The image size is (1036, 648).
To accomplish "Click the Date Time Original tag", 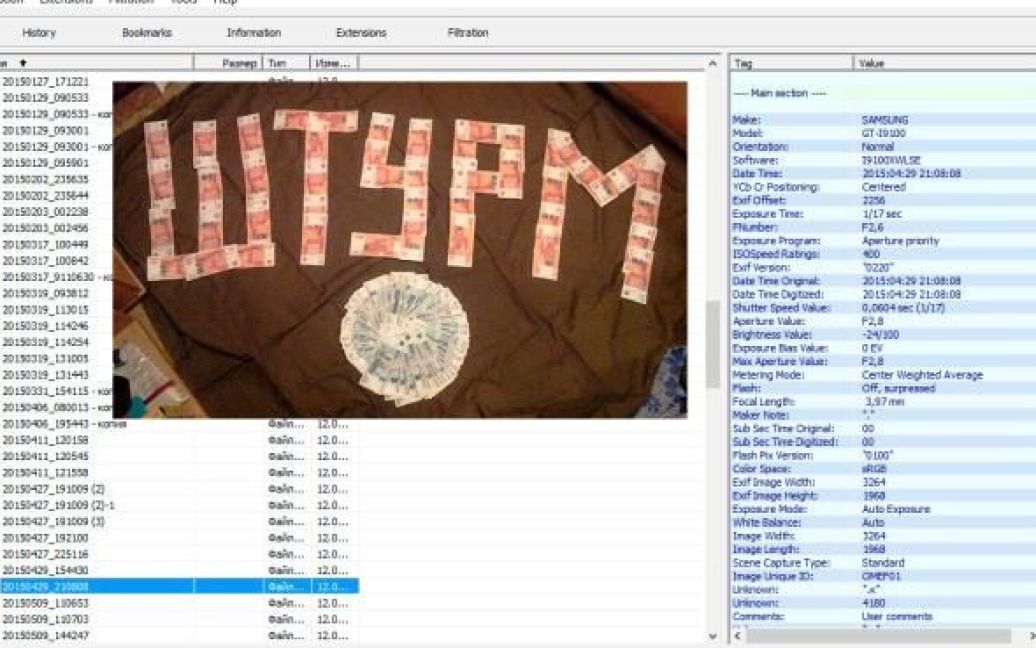I will click(776, 281).
